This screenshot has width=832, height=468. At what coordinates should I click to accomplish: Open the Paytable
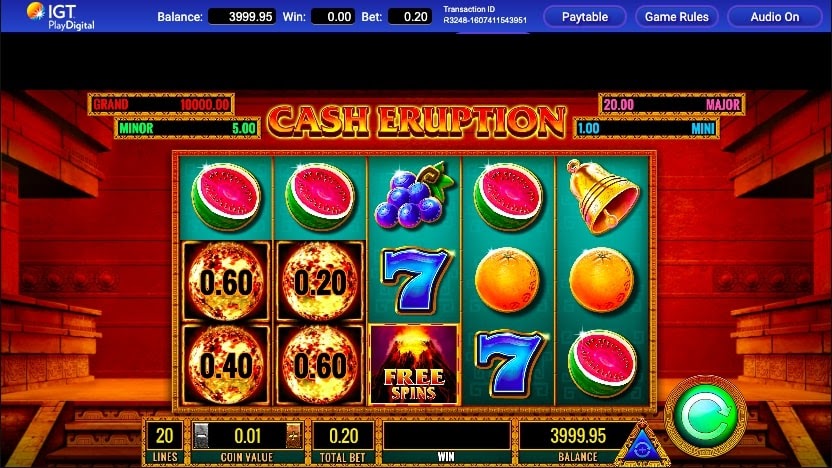585,17
